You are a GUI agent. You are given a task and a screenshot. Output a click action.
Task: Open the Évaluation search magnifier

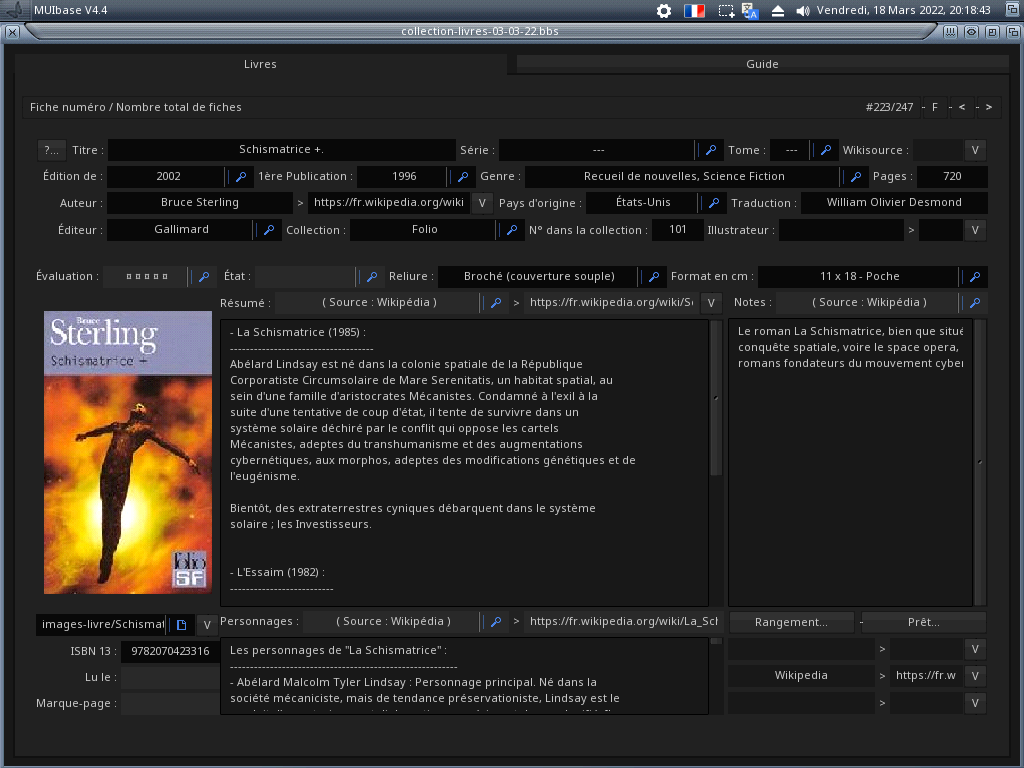pos(204,277)
